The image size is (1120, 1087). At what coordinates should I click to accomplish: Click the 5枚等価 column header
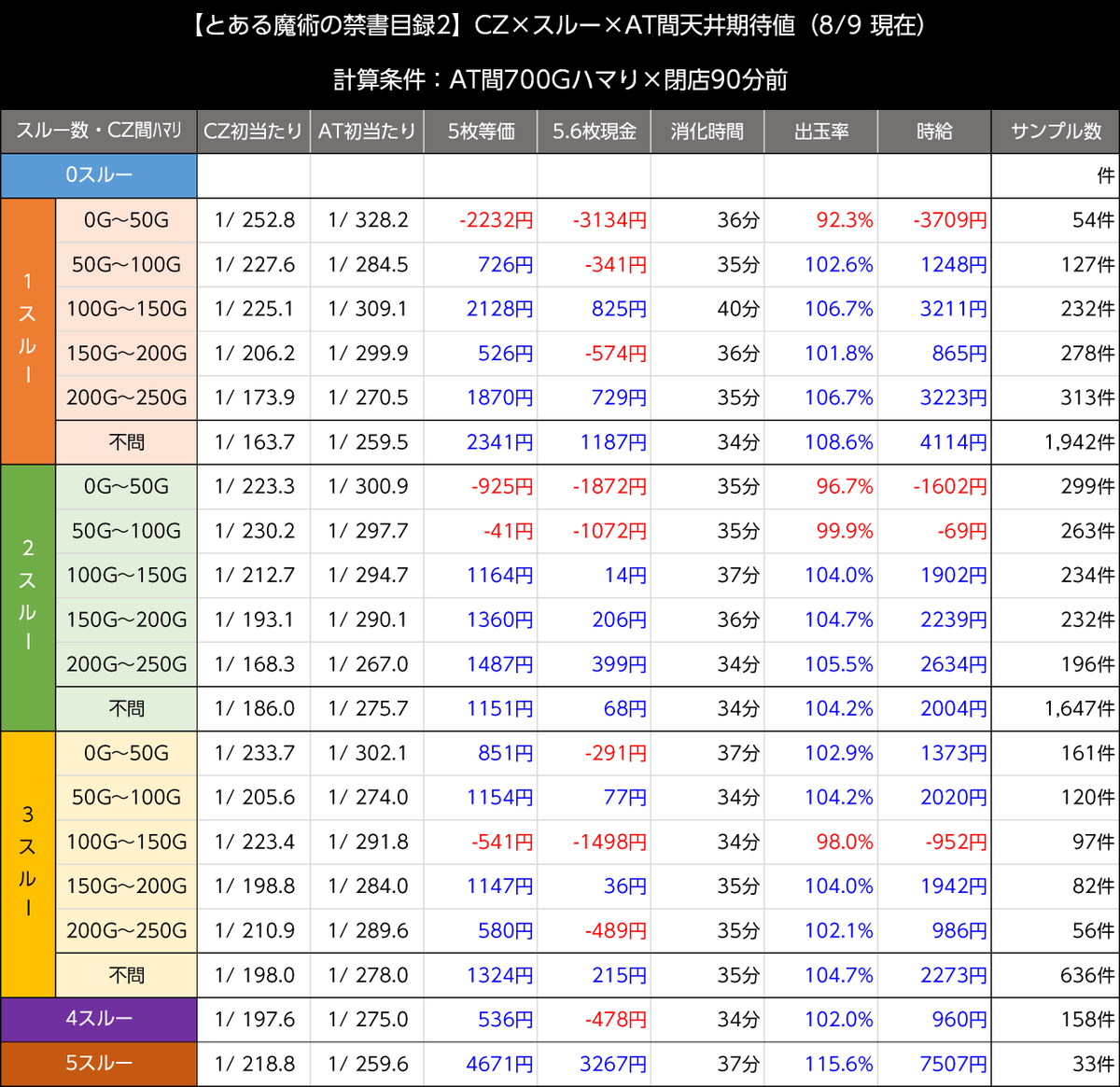481,131
